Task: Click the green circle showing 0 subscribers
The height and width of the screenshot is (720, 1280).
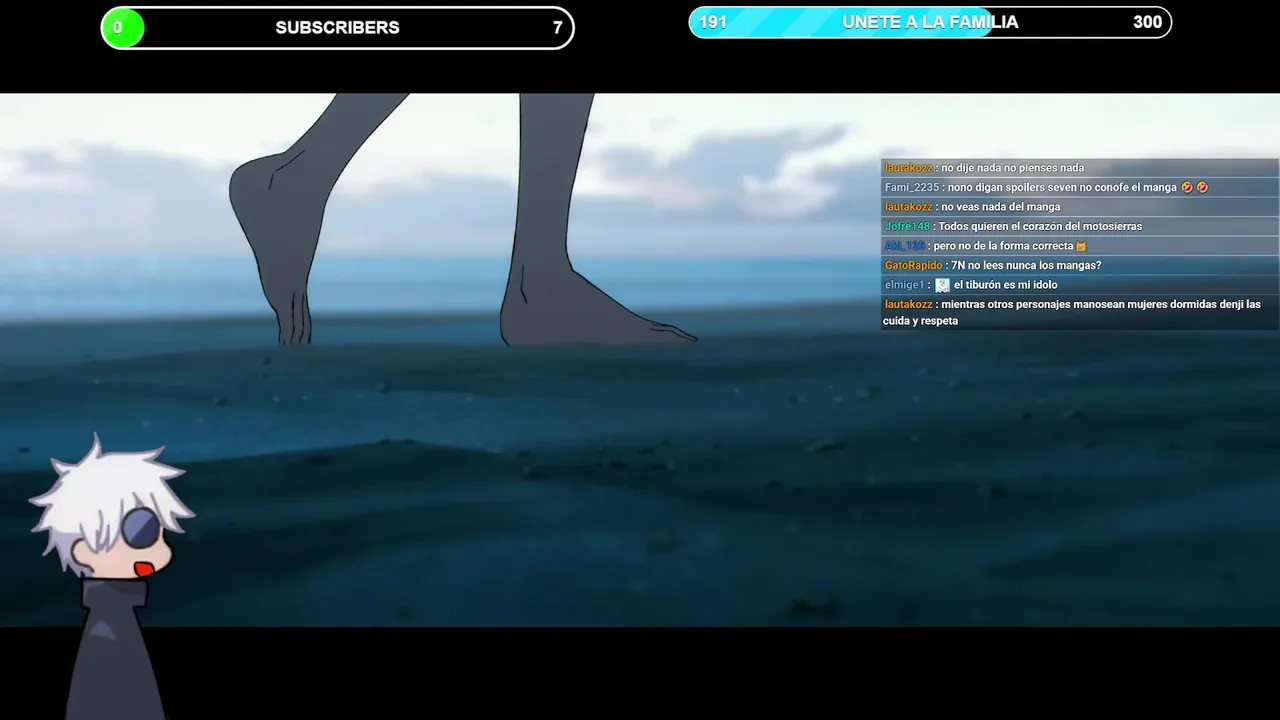Action: pos(122,28)
